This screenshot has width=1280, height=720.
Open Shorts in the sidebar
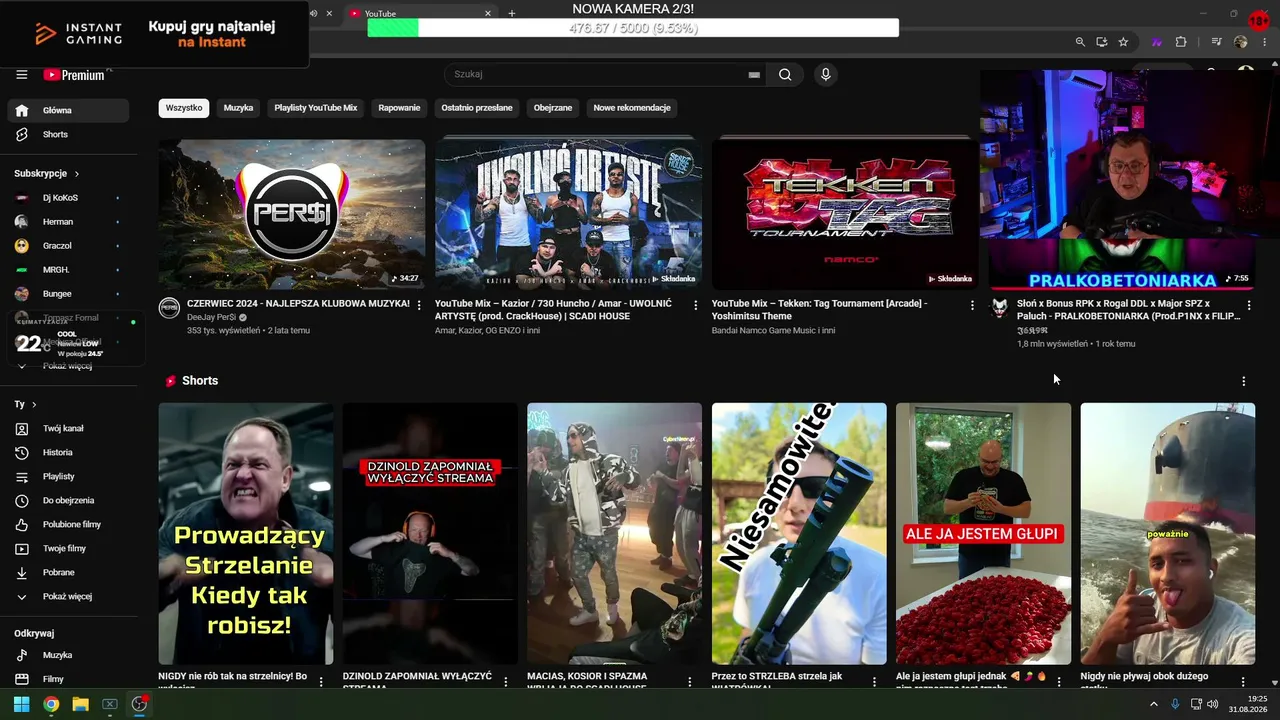68,134
